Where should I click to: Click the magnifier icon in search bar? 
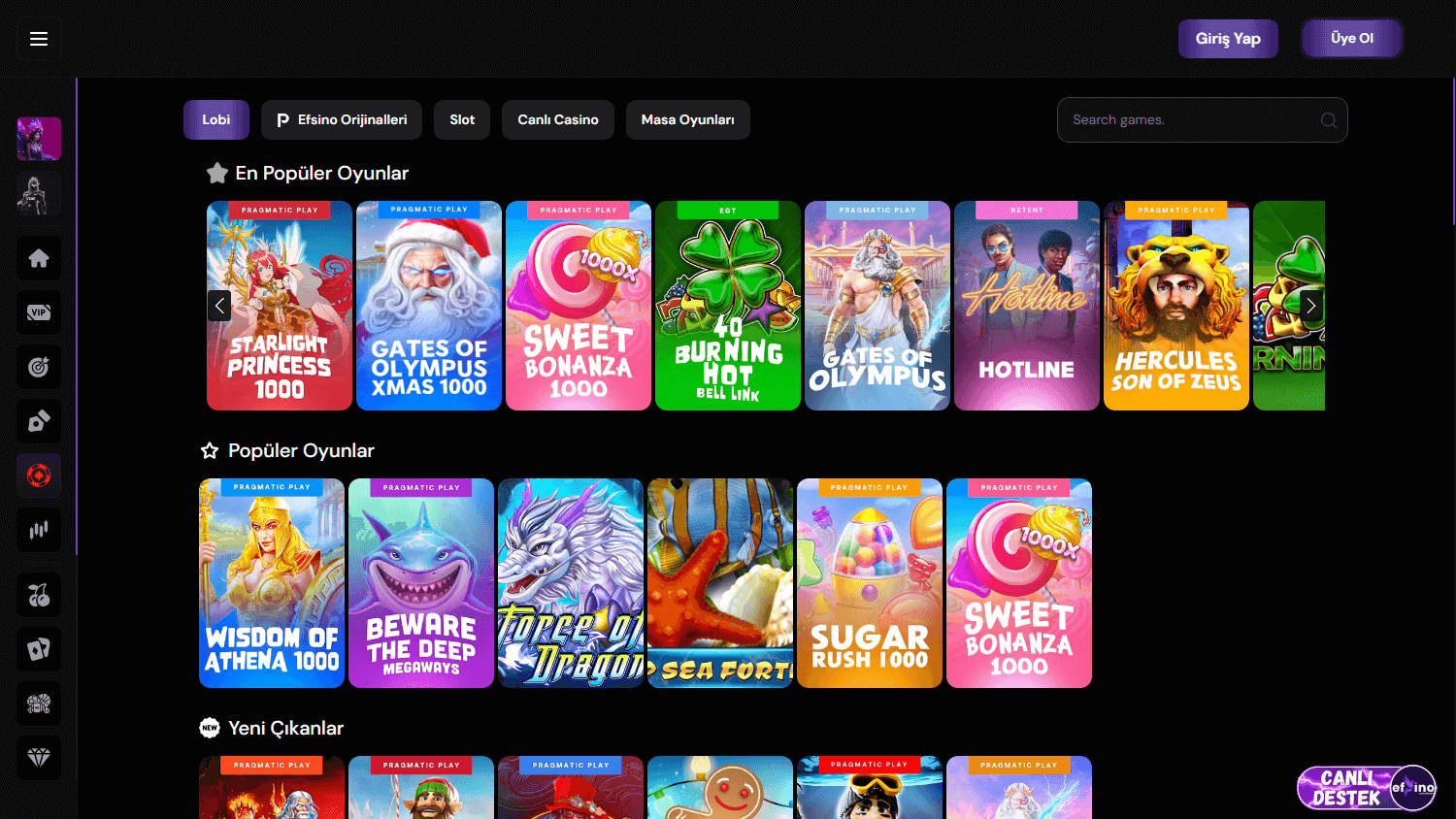pos(1328,119)
